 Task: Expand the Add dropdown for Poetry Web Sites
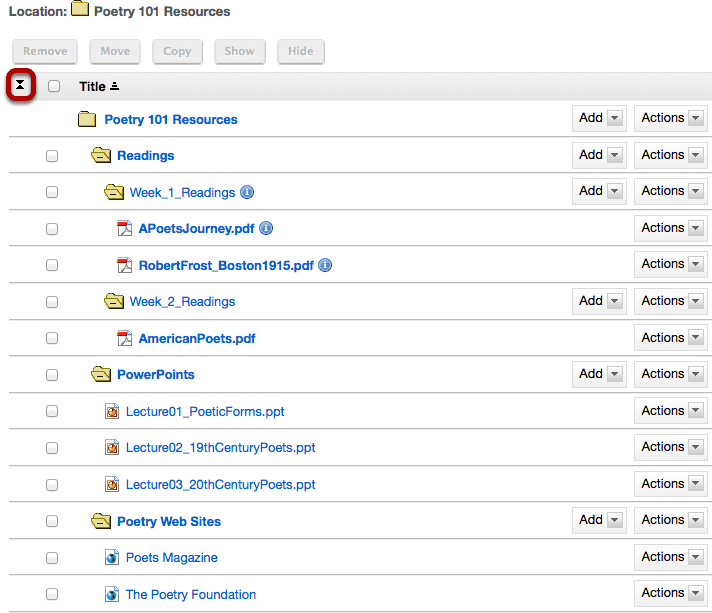599,520
